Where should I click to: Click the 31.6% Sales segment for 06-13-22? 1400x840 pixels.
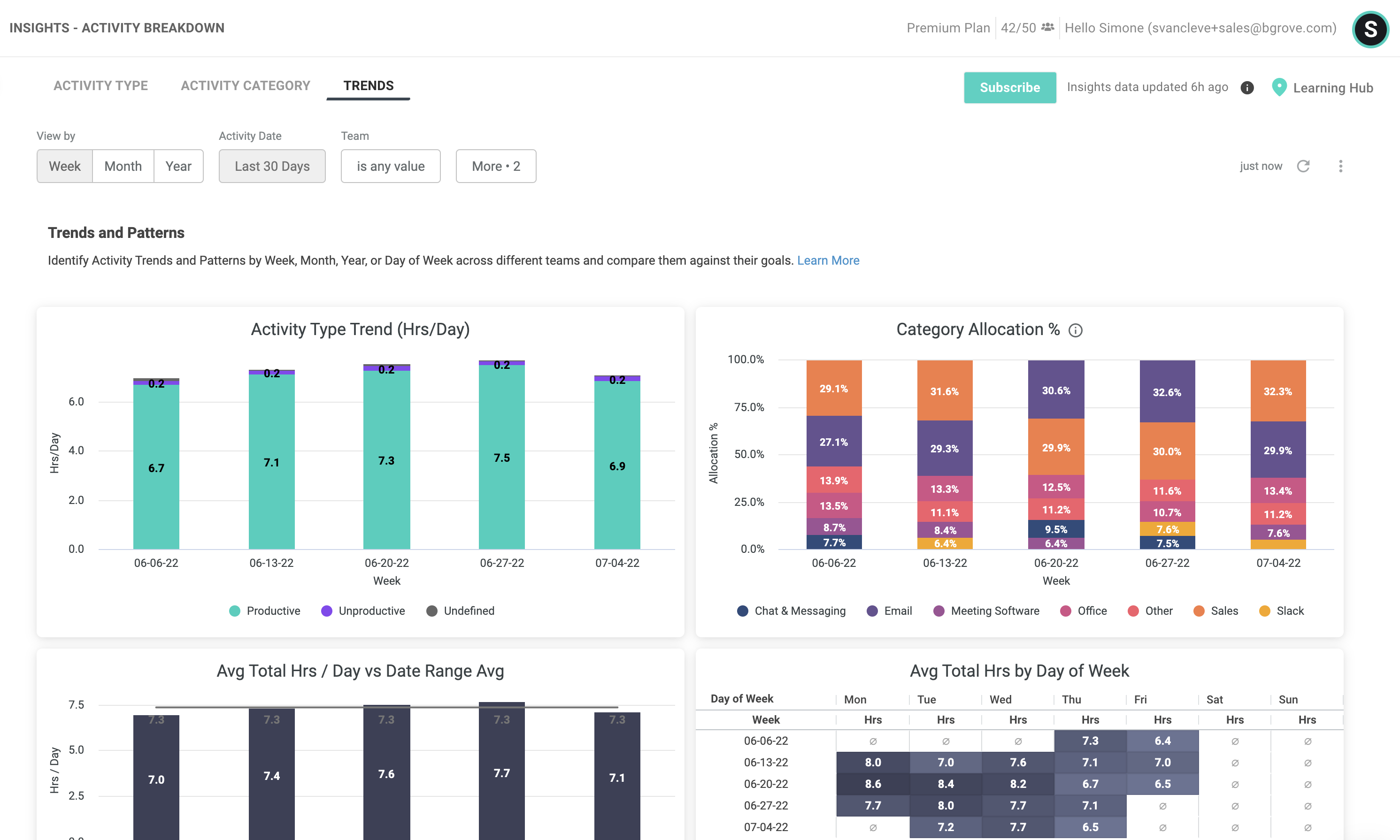pyautogui.click(x=945, y=390)
